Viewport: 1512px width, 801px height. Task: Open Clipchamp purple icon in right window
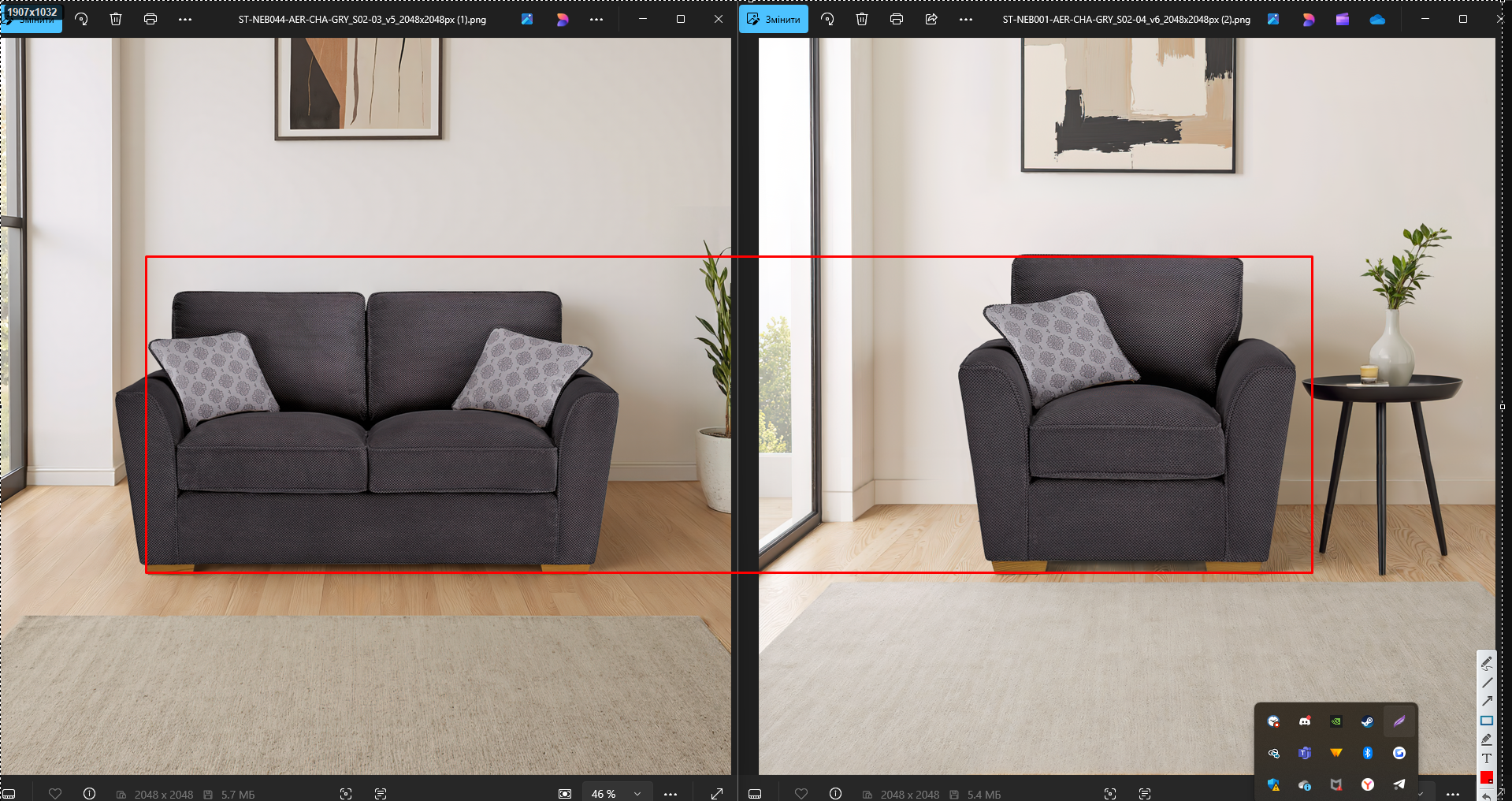click(x=1343, y=19)
